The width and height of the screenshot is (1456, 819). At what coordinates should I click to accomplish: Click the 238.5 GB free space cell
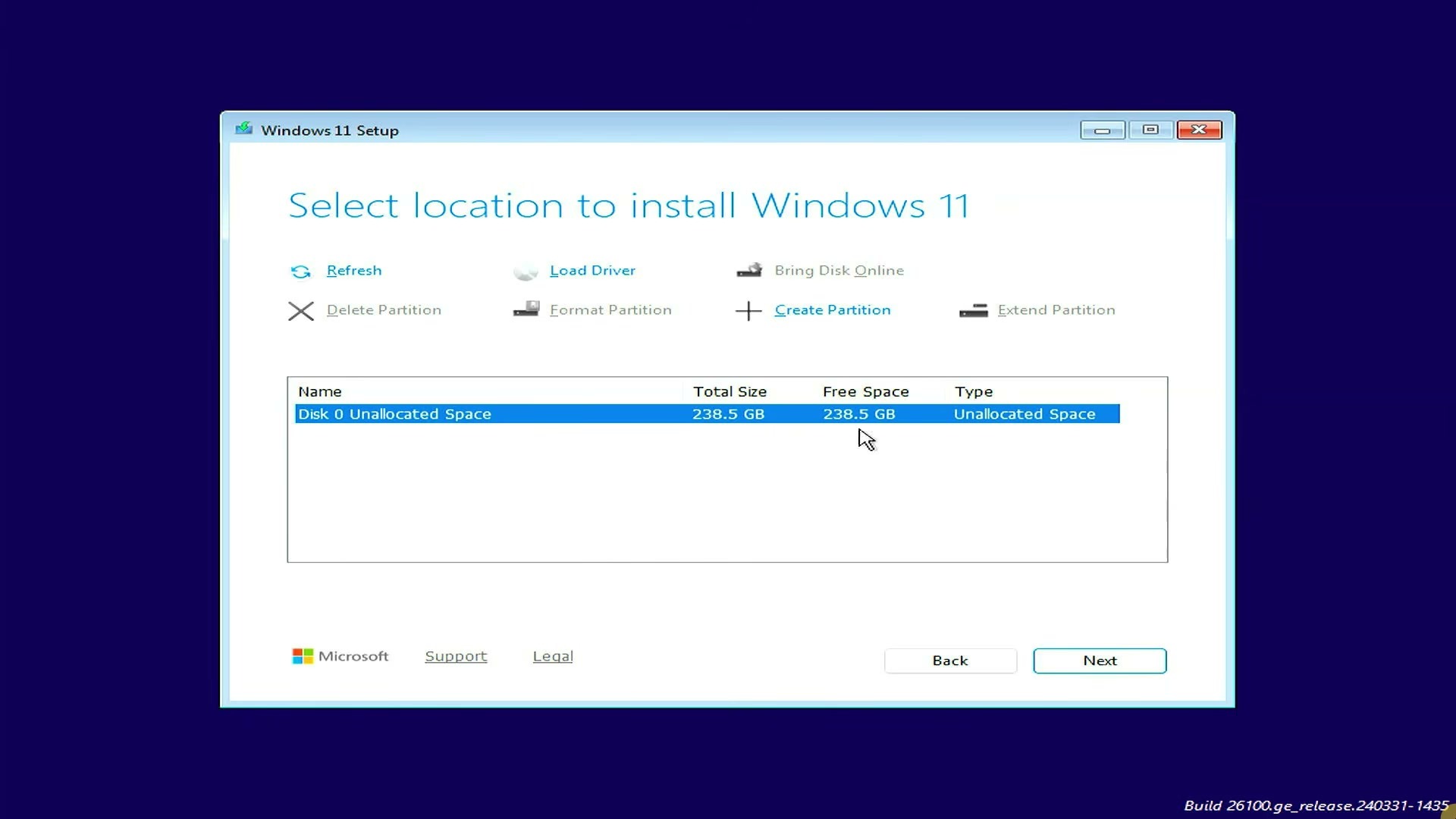point(859,414)
